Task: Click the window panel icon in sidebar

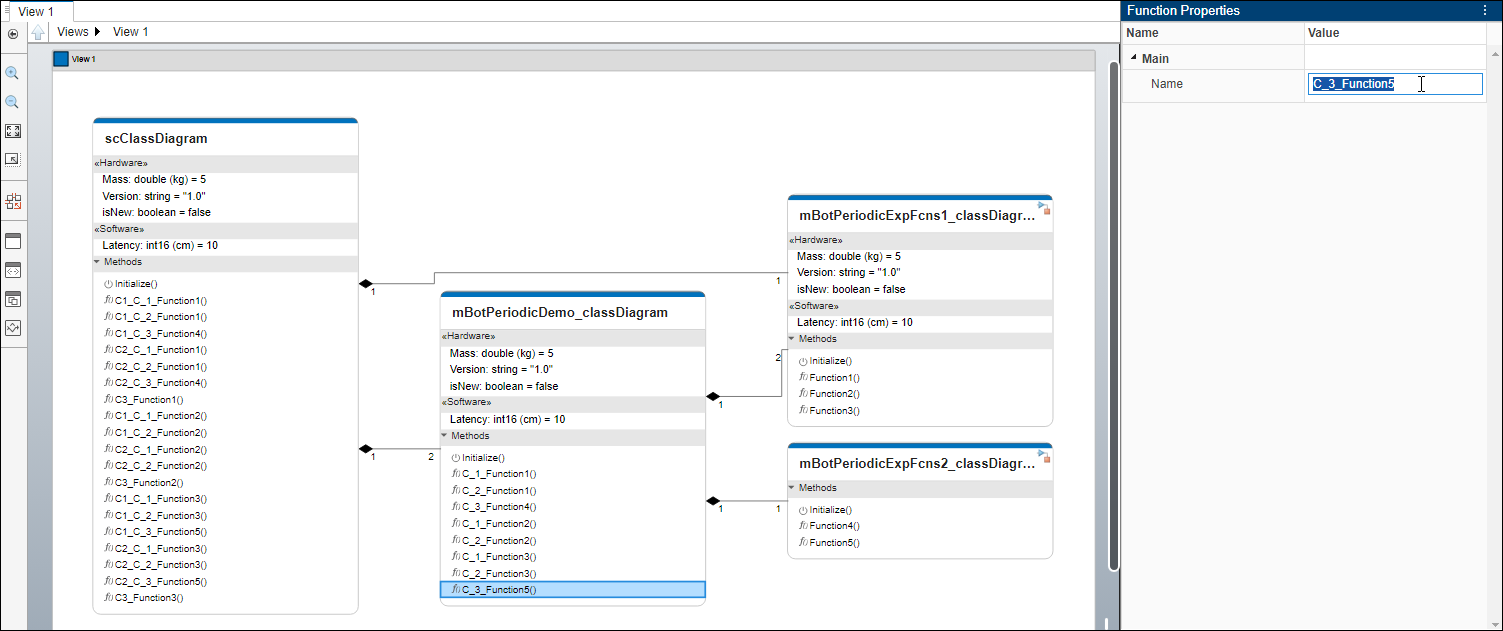Action: [x=13, y=241]
